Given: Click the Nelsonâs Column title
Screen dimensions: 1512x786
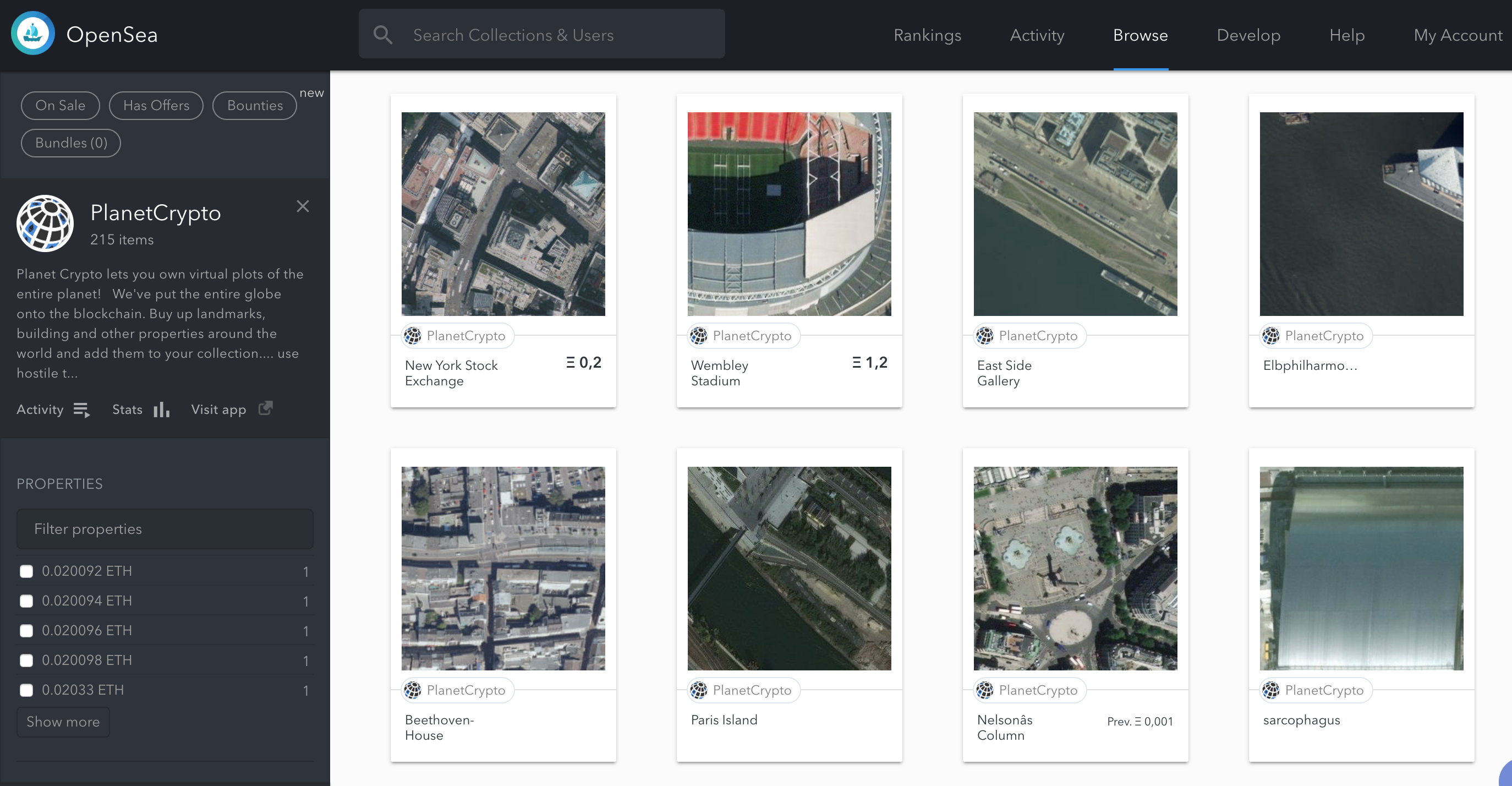Looking at the screenshot, I should tap(1005, 728).
